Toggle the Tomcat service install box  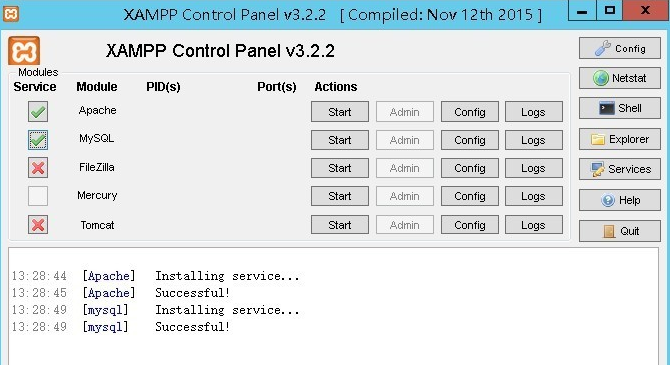[x=38, y=225]
